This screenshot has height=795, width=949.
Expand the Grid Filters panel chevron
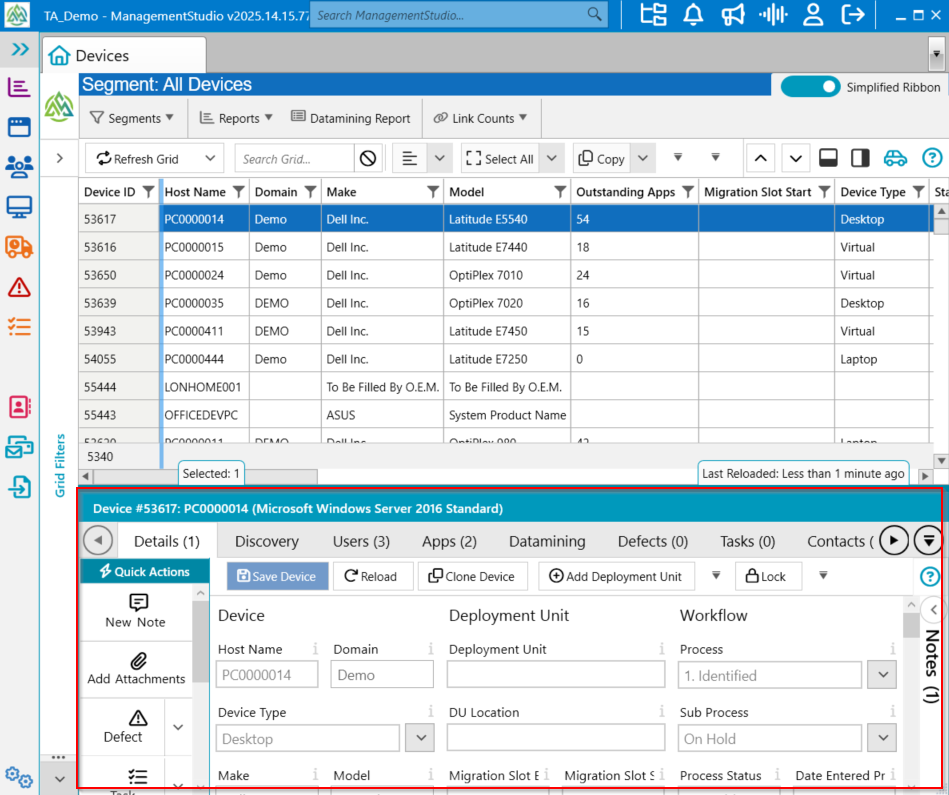click(x=59, y=159)
